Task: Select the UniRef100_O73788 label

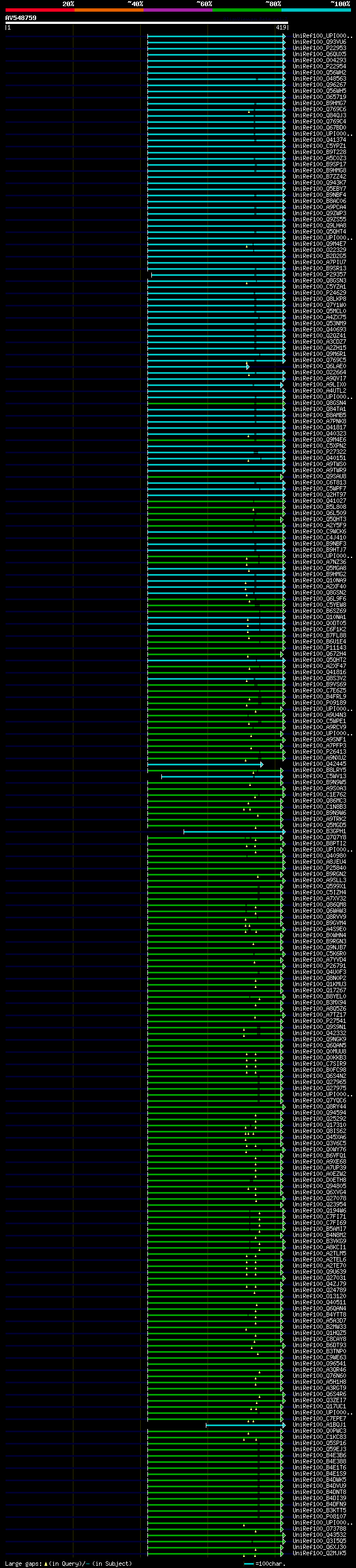Action: pos(319,1529)
